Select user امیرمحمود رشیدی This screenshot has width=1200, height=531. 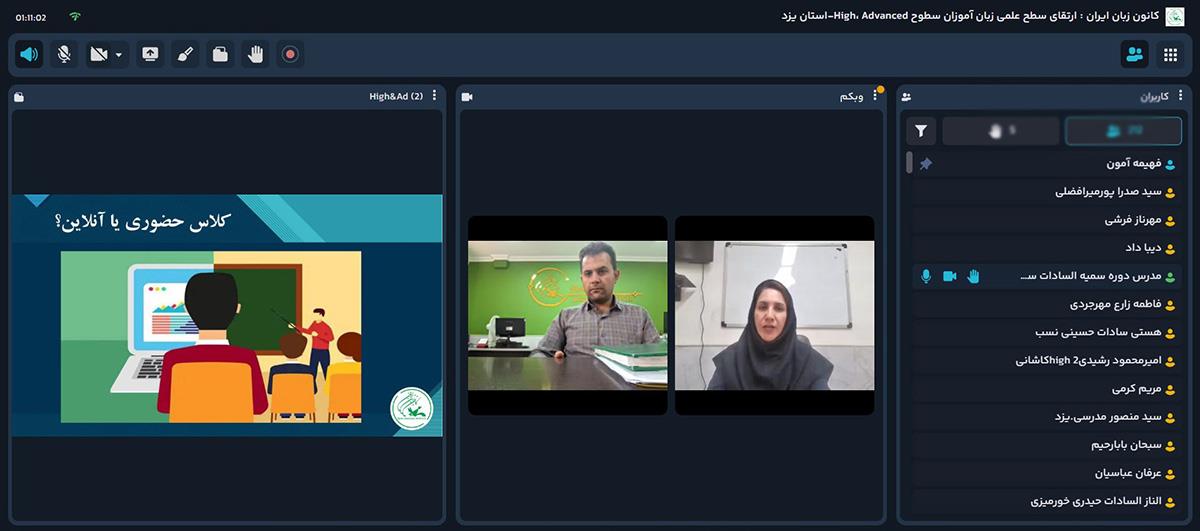(x=1048, y=360)
